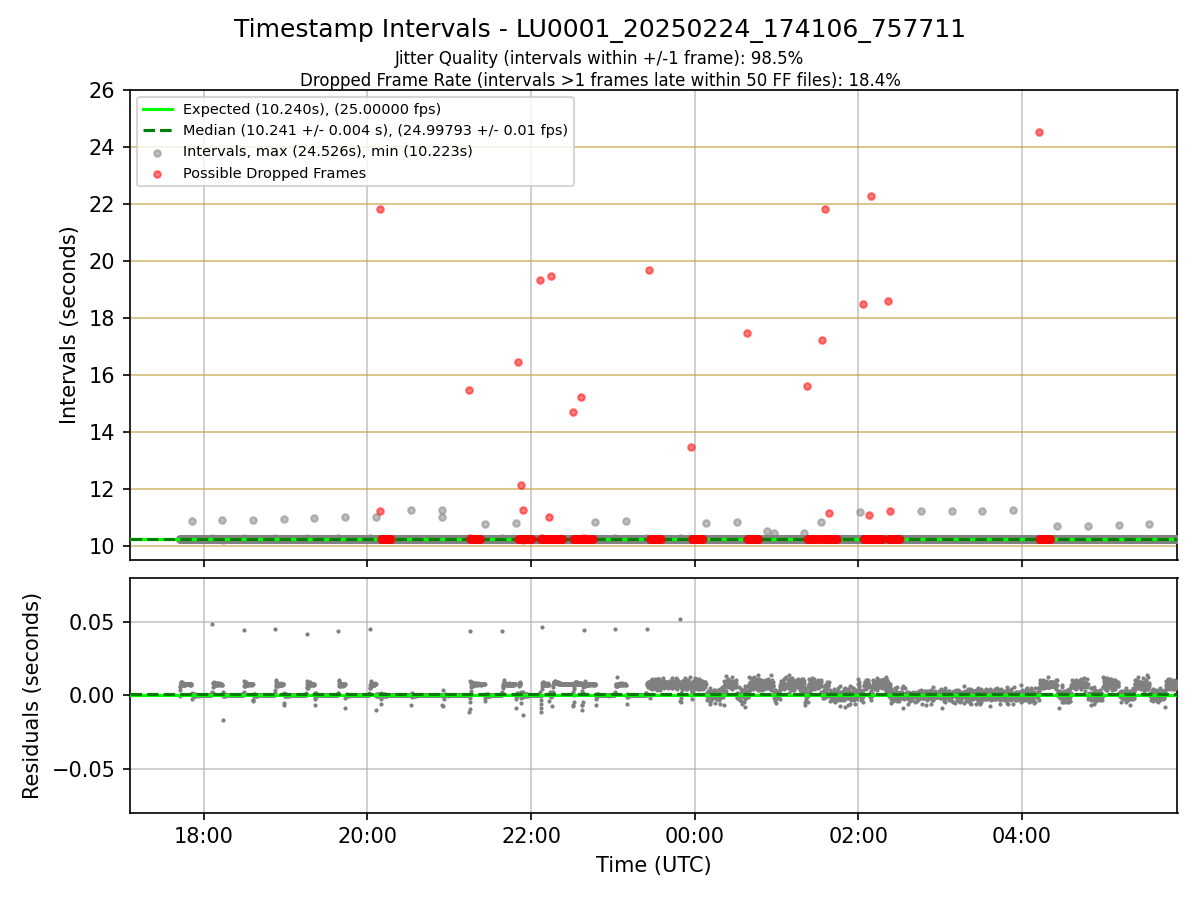1200x900 pixels.
Task: Click the red point at 16.4 seconds before 22:00
Action: coord(518,362)
